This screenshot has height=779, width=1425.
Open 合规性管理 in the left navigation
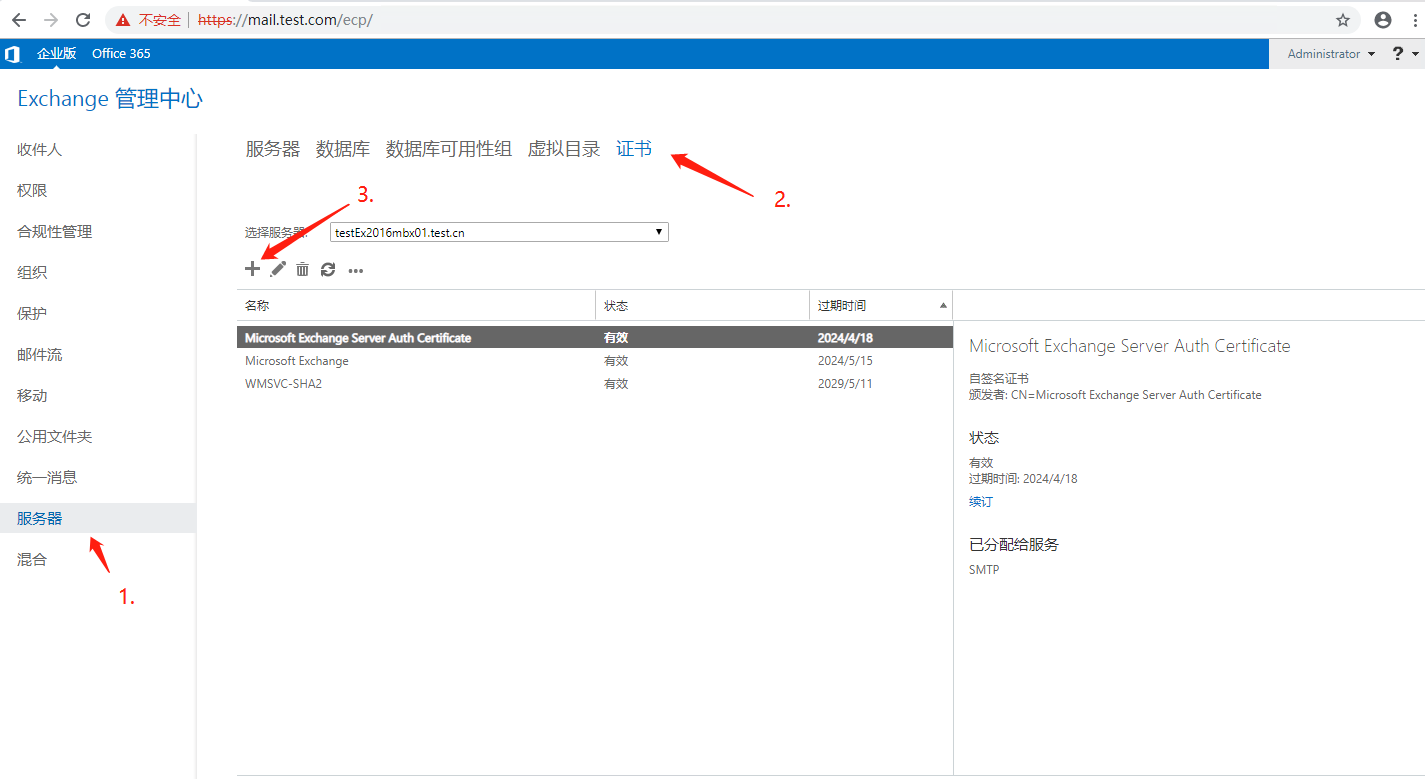[x=54, y=231]
